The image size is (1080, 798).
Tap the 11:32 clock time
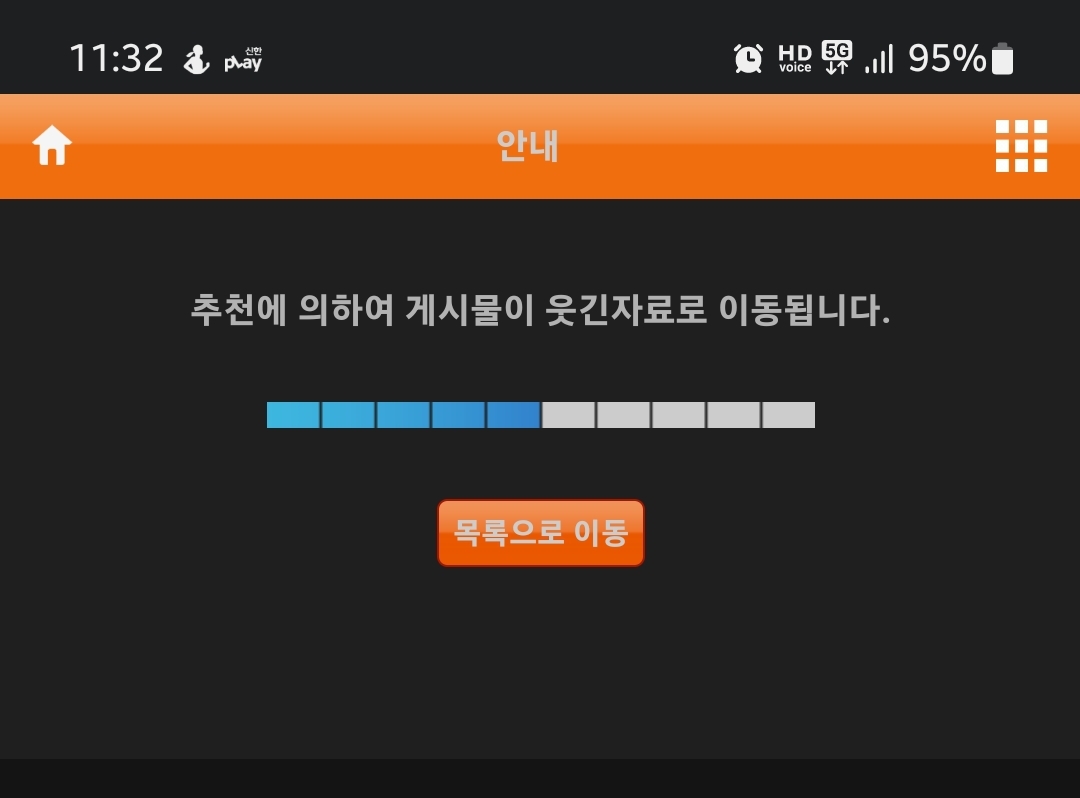pos(116,58)
